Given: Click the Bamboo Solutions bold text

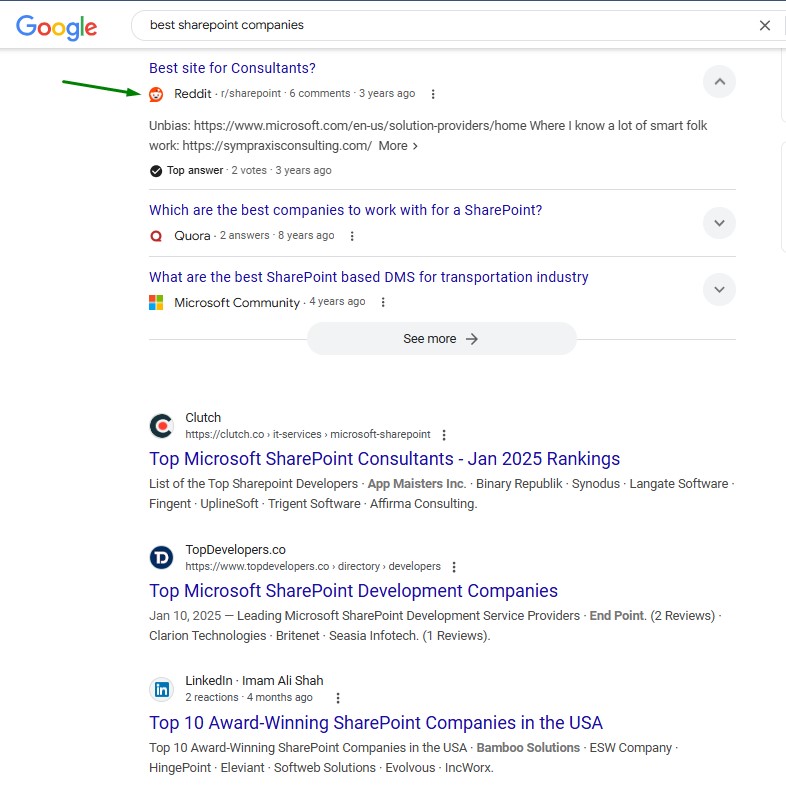Looking at the screenshot, I should tap(528, 748).
